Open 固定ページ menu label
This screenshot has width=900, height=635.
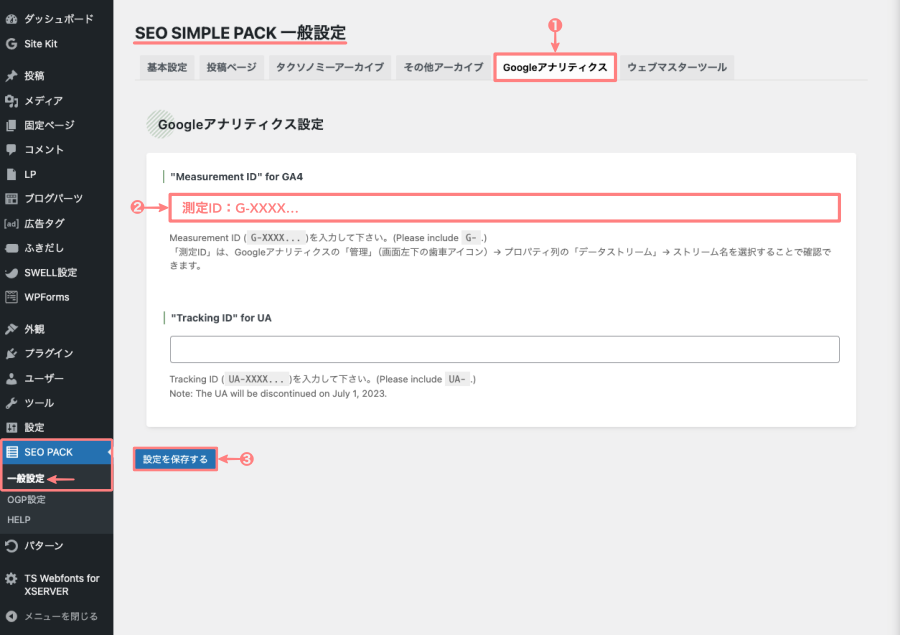click(x=49, y=125)
